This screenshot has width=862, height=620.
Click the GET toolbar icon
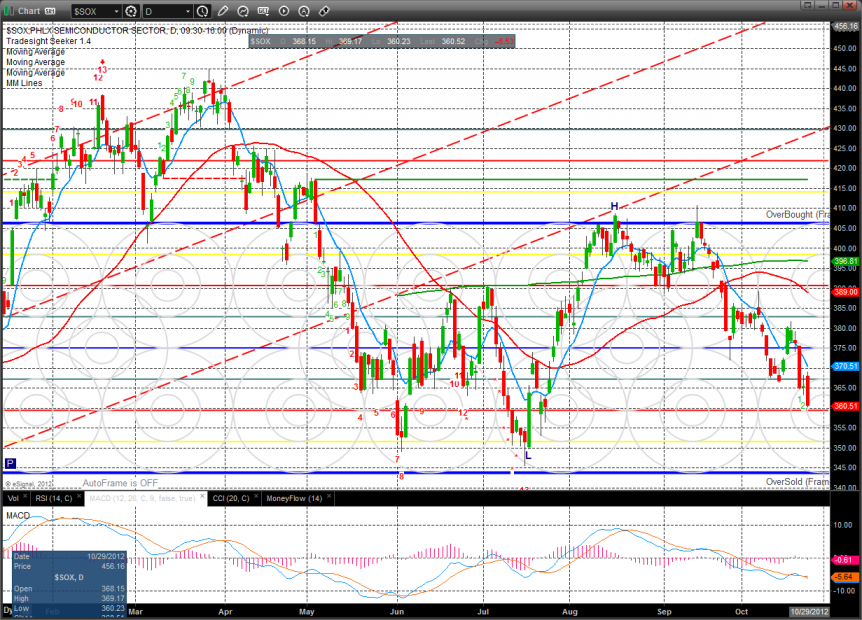pos(263,11)
